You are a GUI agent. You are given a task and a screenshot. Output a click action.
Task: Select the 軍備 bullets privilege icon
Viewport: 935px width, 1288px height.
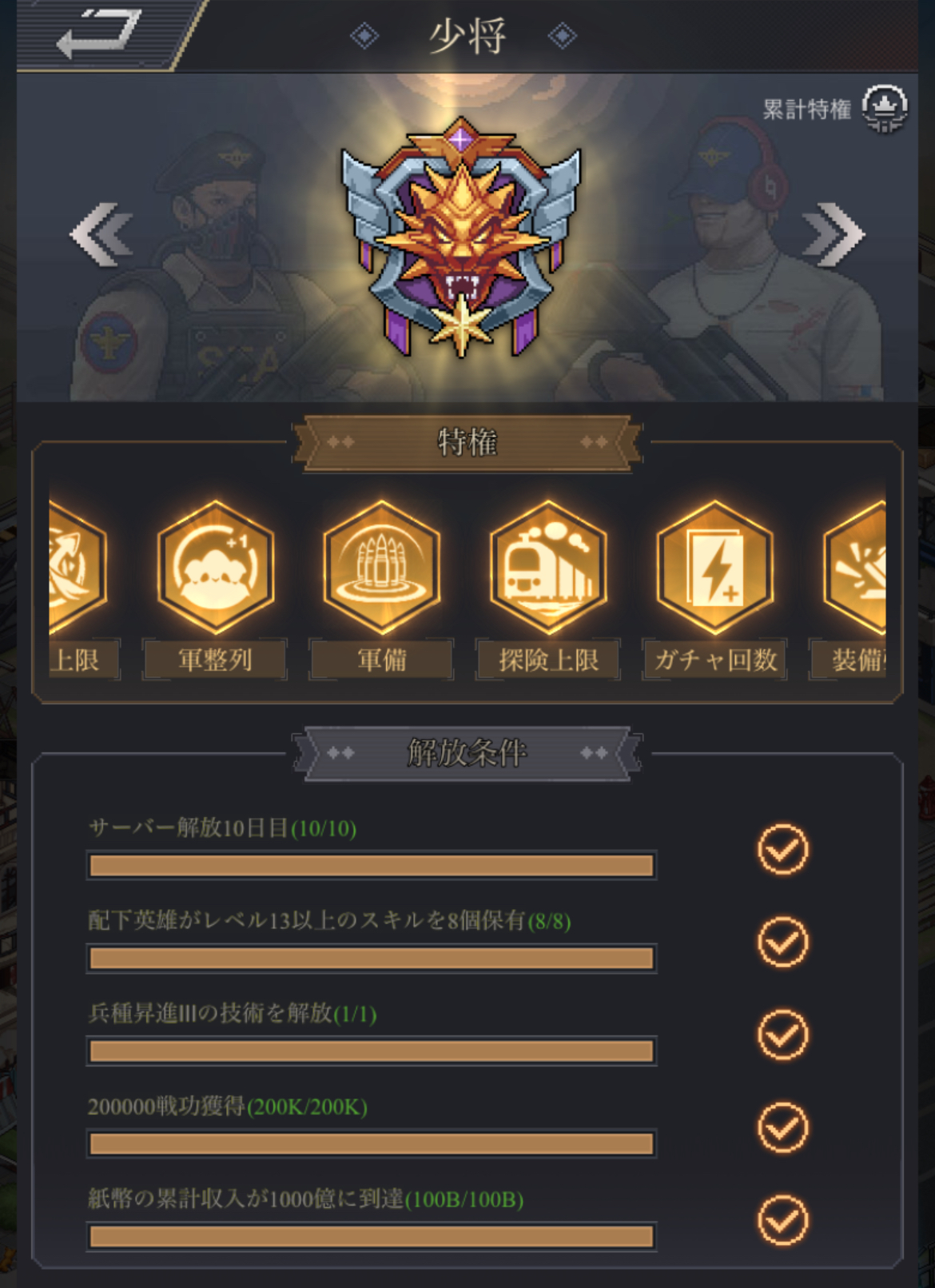click(x=382, y=567)
